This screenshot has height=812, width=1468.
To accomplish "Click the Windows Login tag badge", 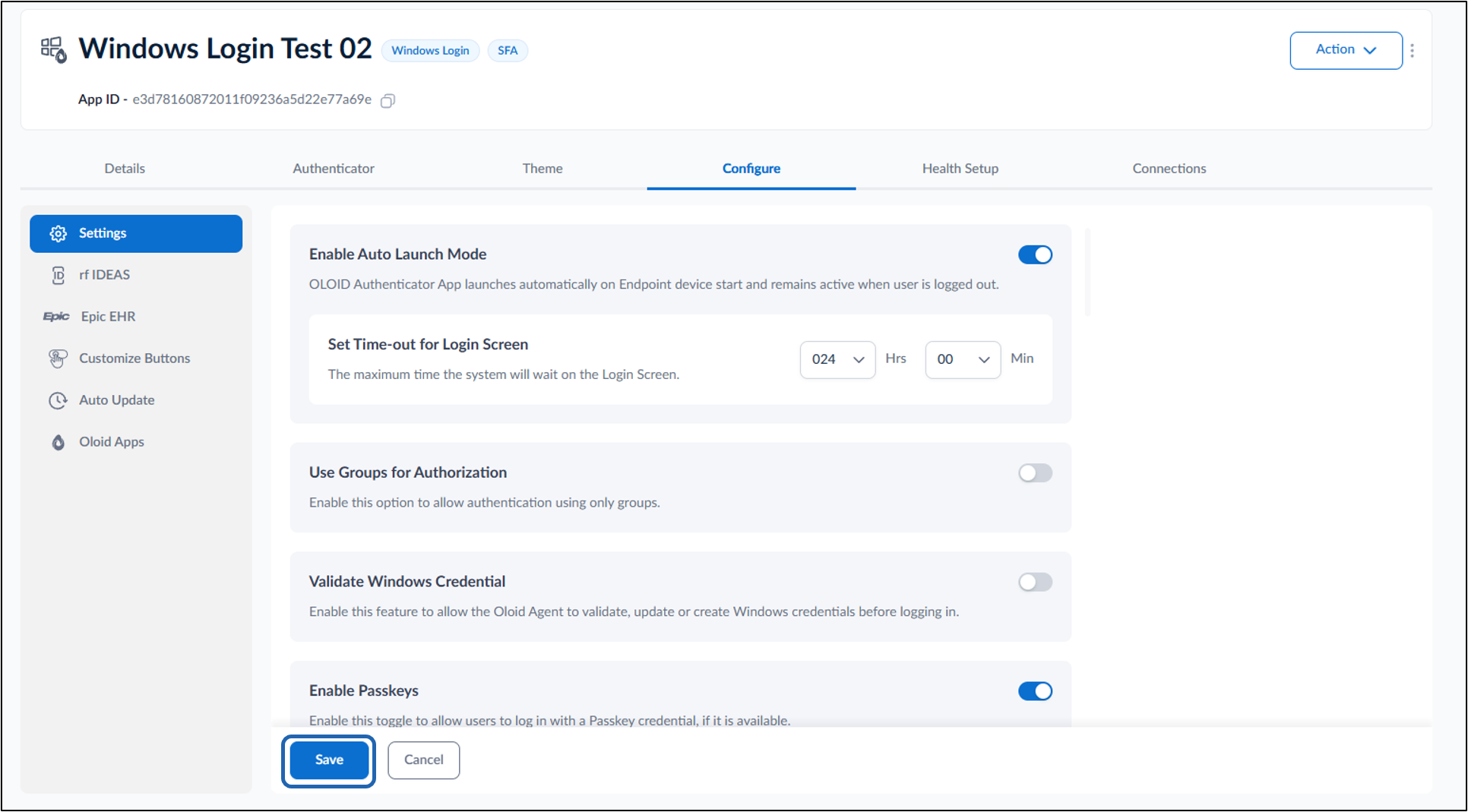I will [x=430, y=51].
